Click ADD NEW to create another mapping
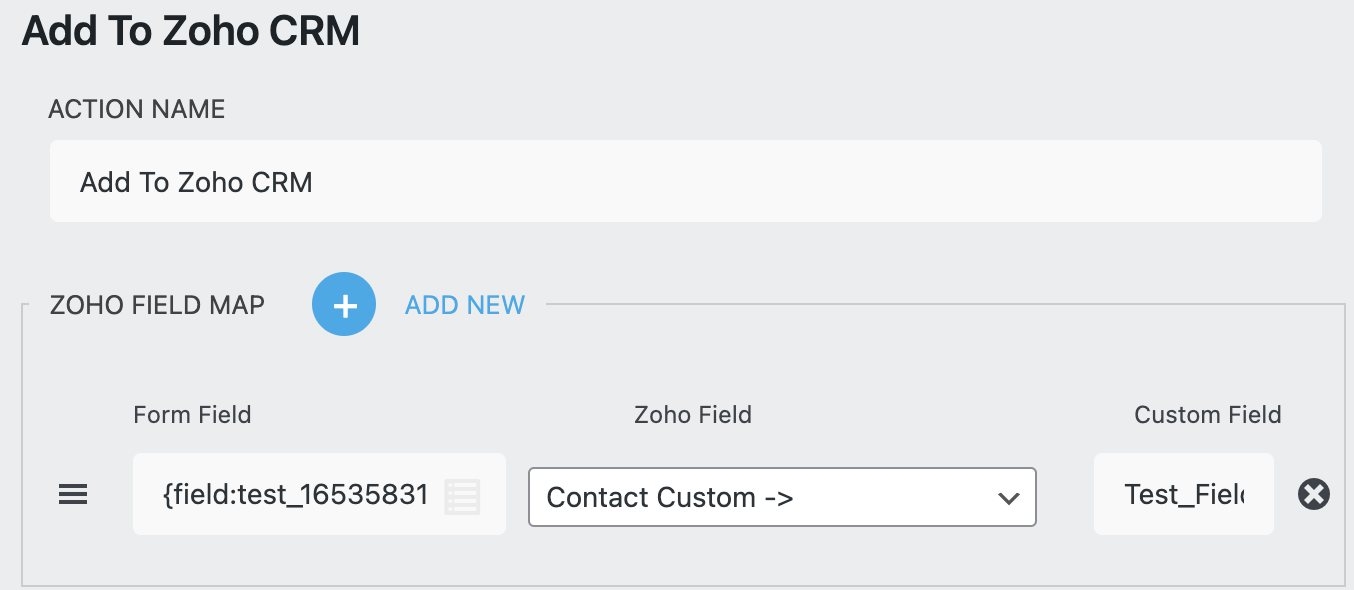 pos(464,305)
